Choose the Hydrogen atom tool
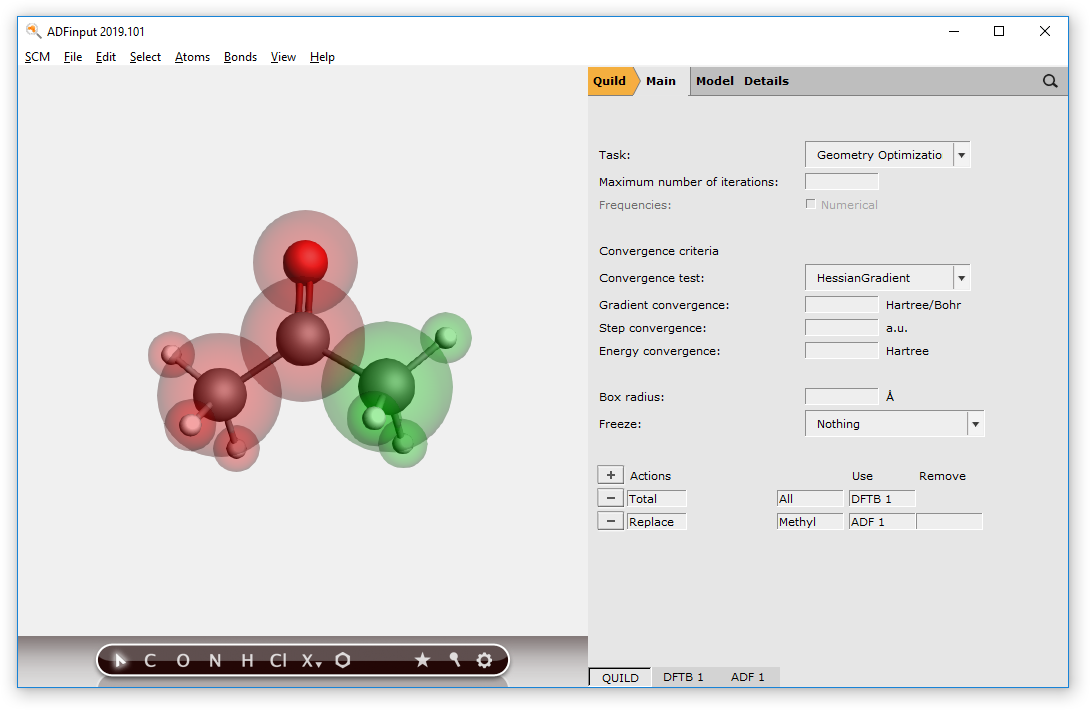The image size is (1090, 710). click(x=247, y=660)
